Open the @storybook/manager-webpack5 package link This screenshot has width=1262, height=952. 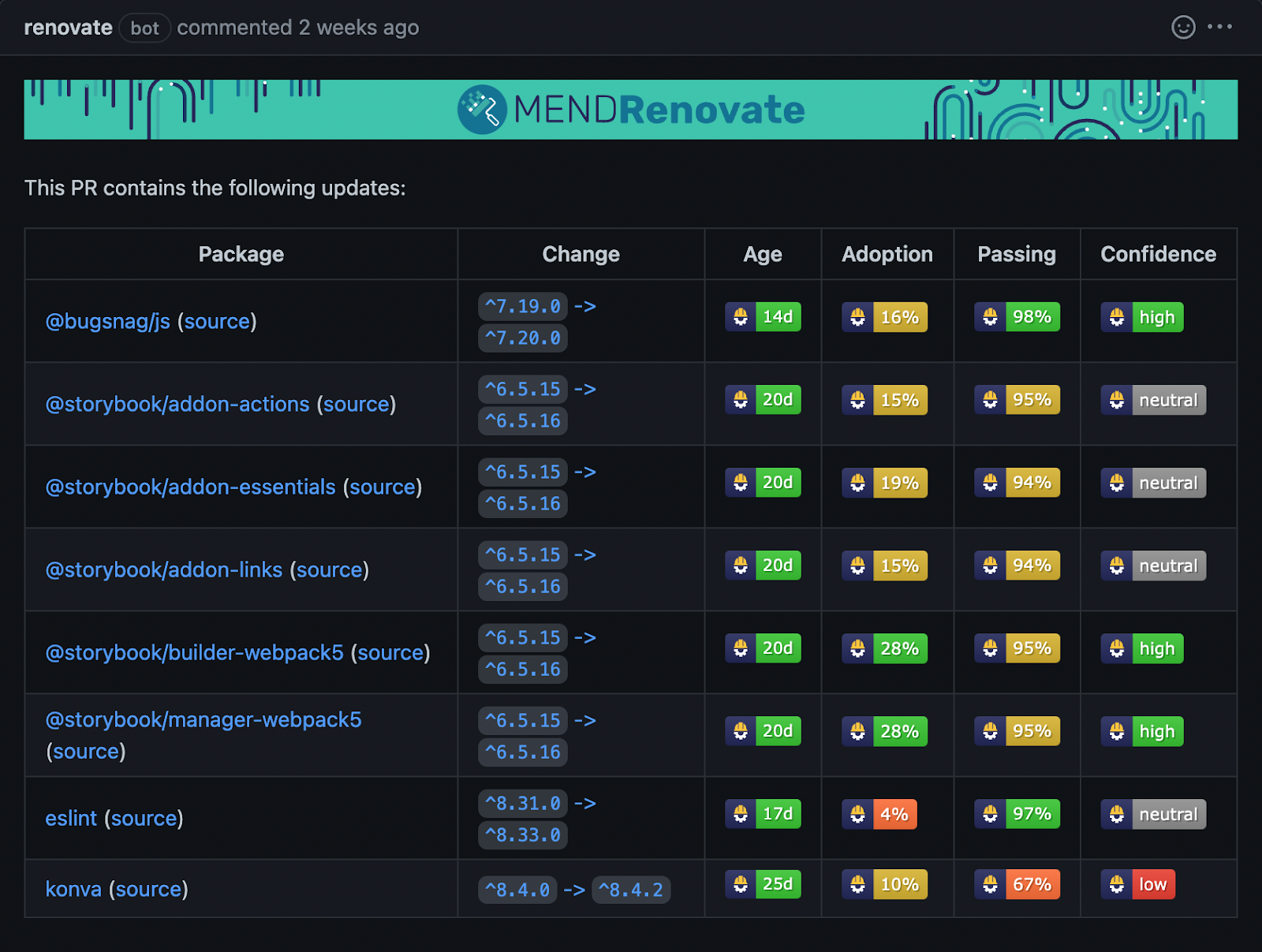tap(203, 719)
